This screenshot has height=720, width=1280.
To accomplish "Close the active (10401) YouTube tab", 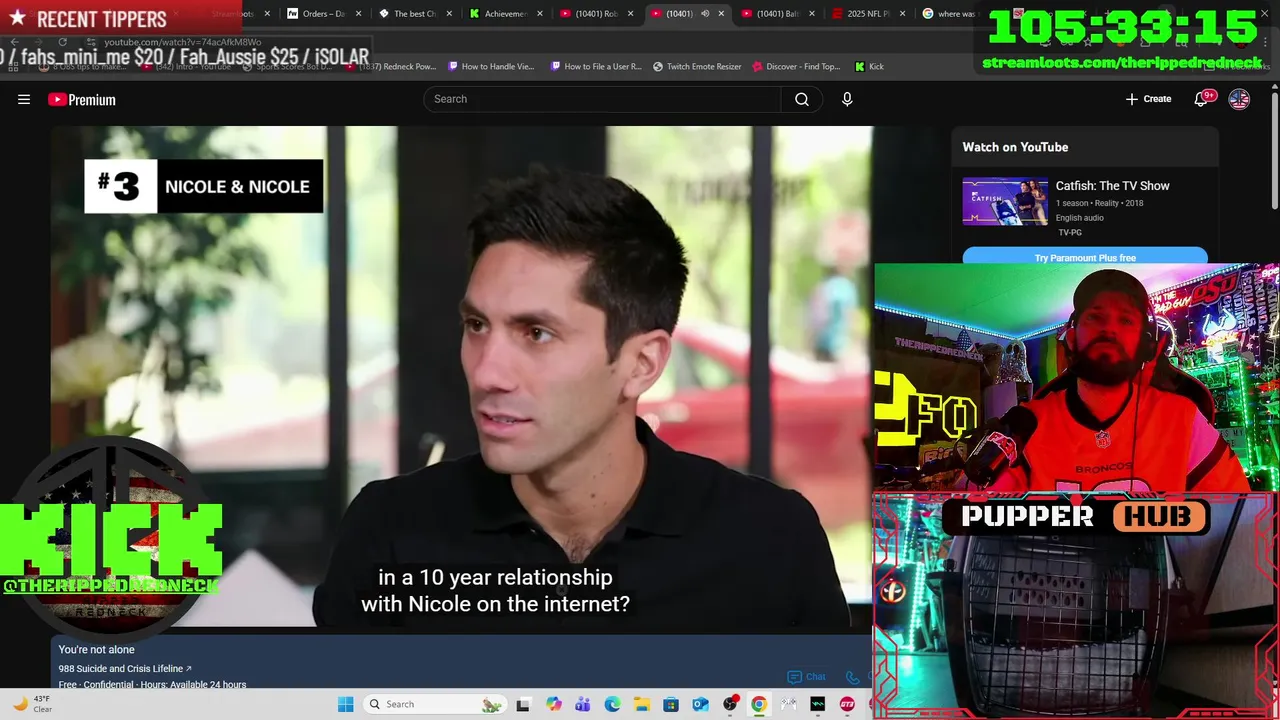I will coord(721,14).
